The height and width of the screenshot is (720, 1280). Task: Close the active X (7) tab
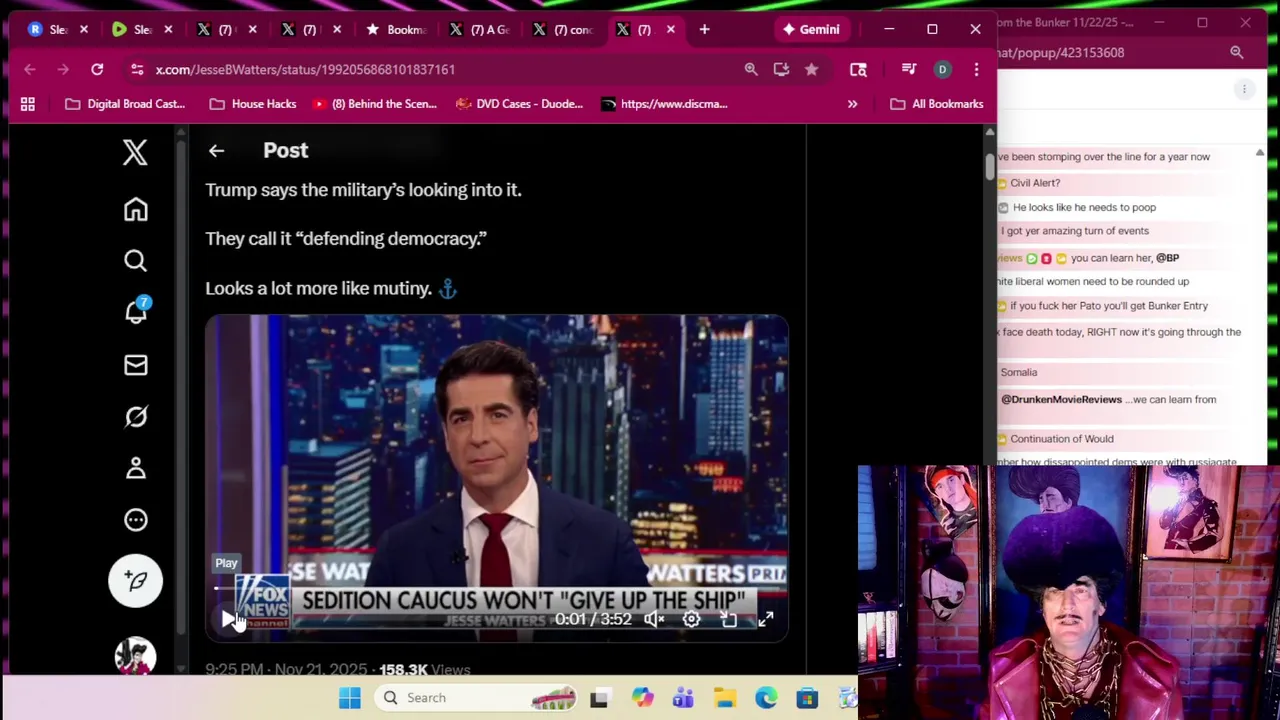[x=670, y=29]
